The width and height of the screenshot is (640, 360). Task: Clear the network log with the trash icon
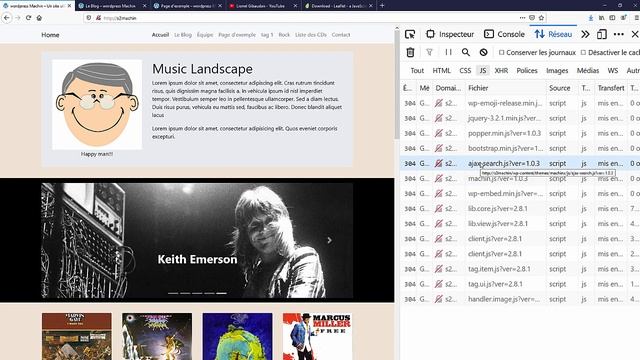pyautogui.click(x=410, y=52)
